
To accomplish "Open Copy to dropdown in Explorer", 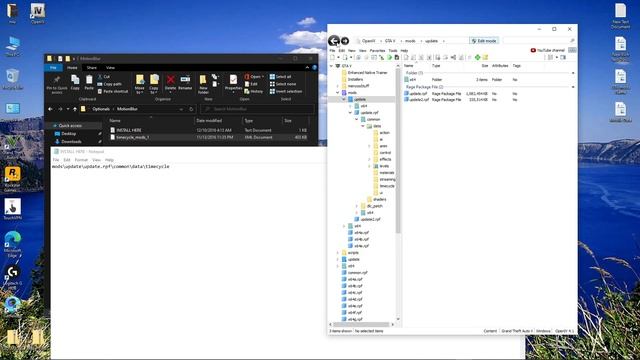I will tap(154, 84).
